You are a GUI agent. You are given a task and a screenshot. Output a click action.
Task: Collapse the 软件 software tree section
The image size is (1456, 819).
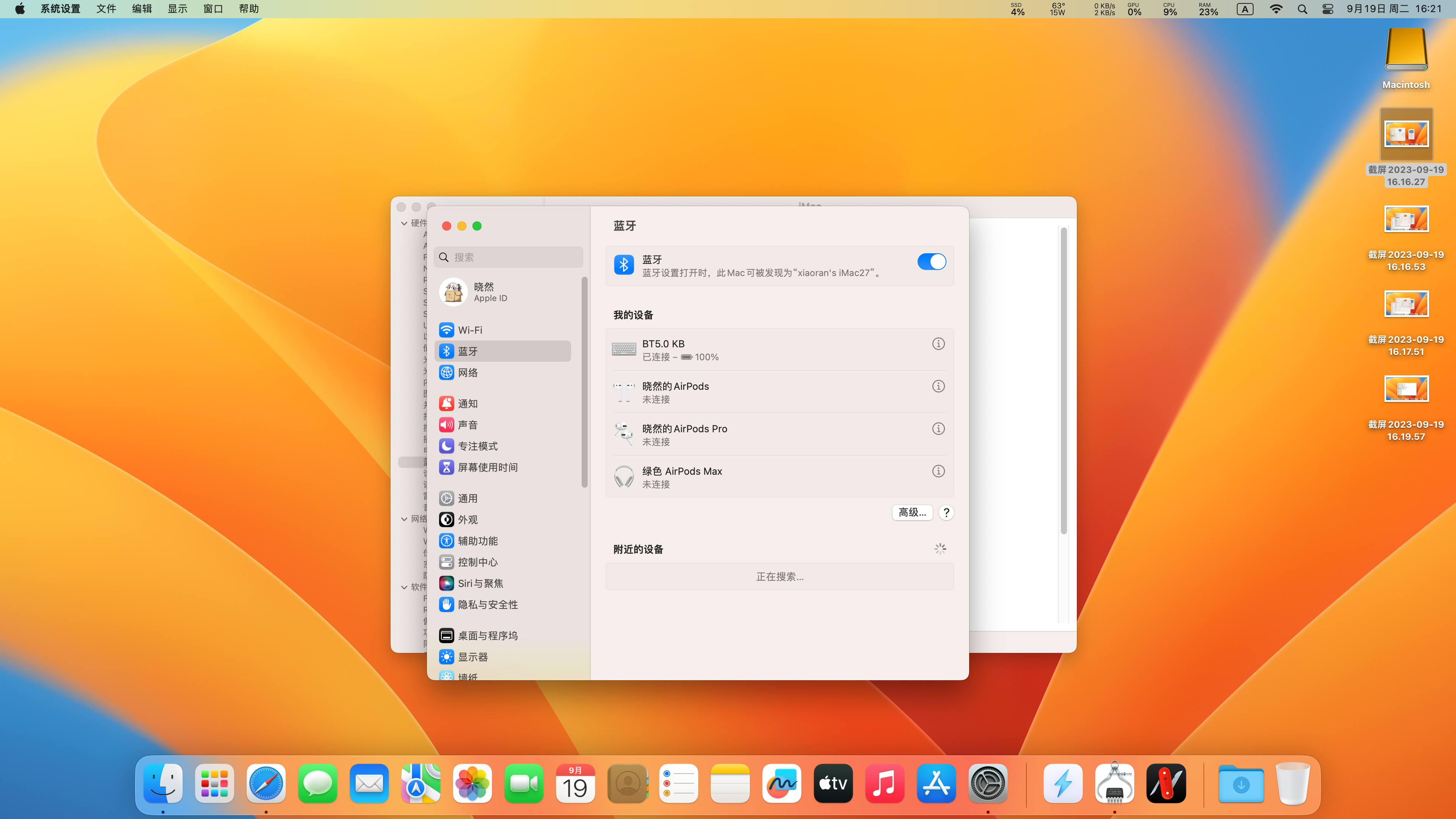(404, 587)
